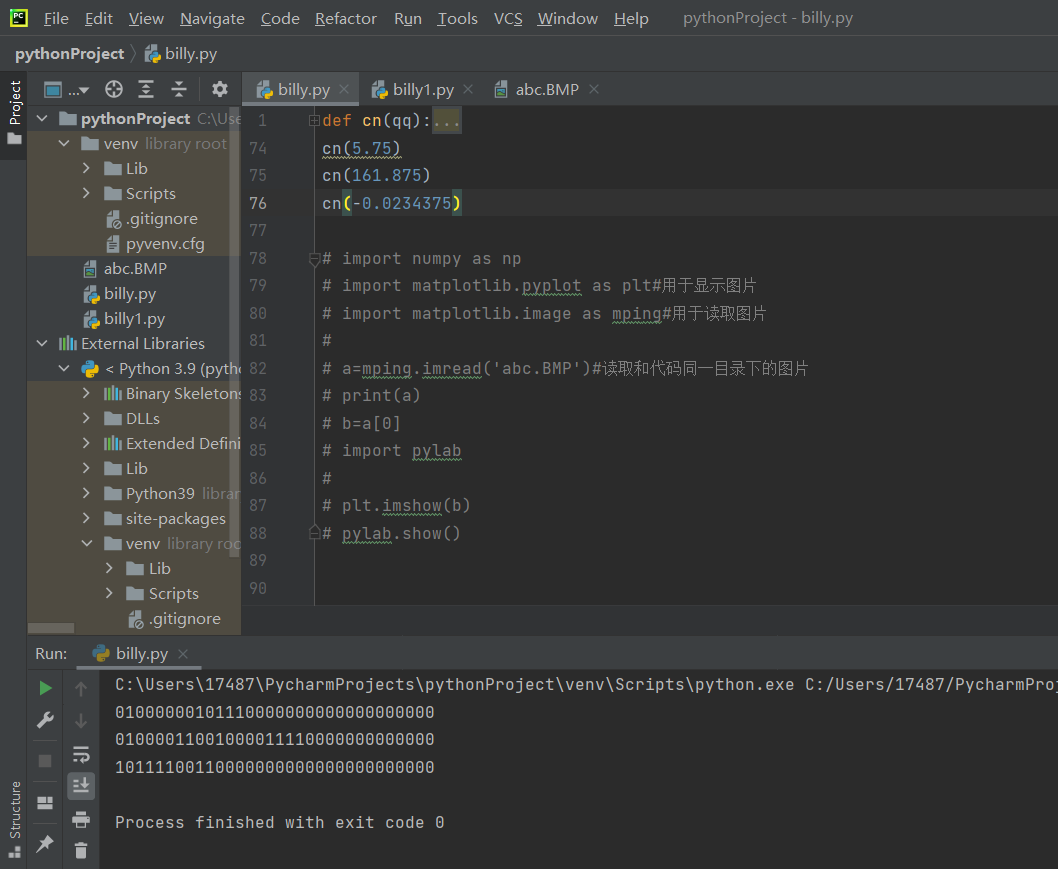
Task: Click the python.exe path link in console
Action: (455, 685)
